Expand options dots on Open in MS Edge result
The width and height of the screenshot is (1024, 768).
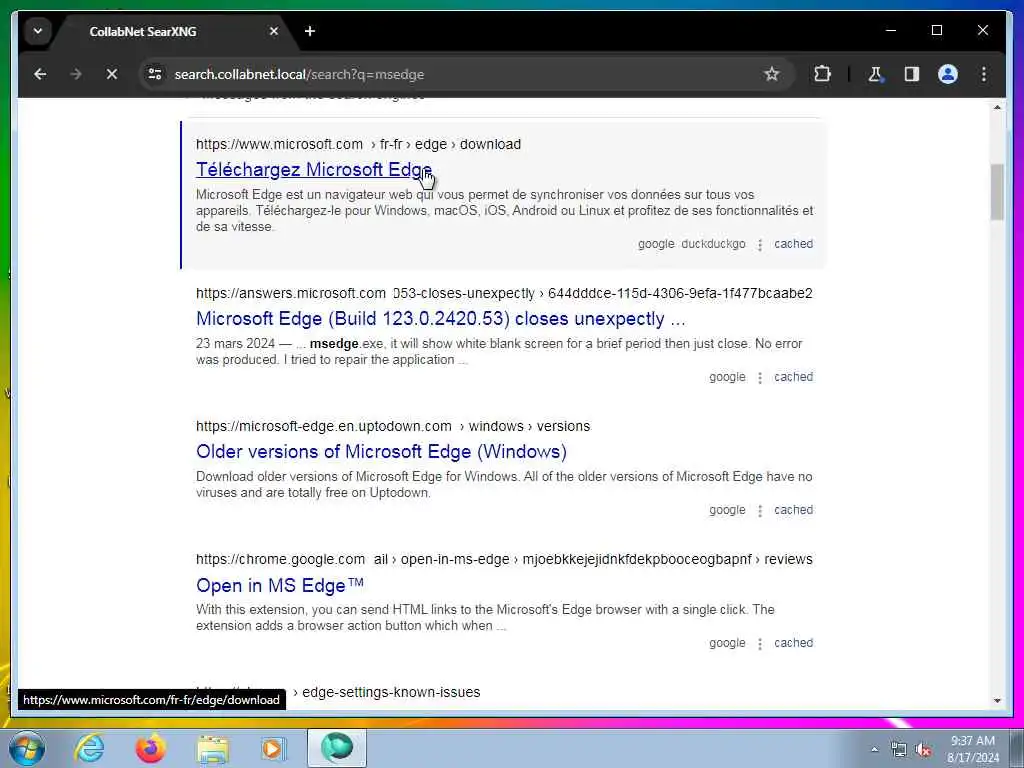click(x=760, y=645)
